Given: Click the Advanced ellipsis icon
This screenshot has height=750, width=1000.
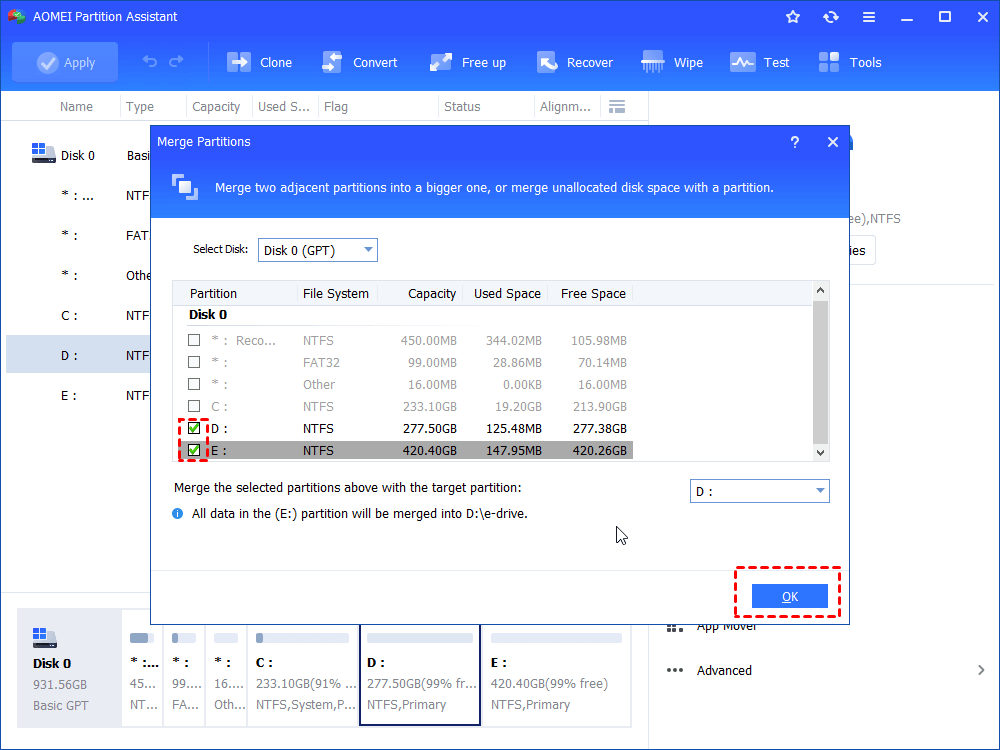Looking at the screenshot, I should pos(675,670).
